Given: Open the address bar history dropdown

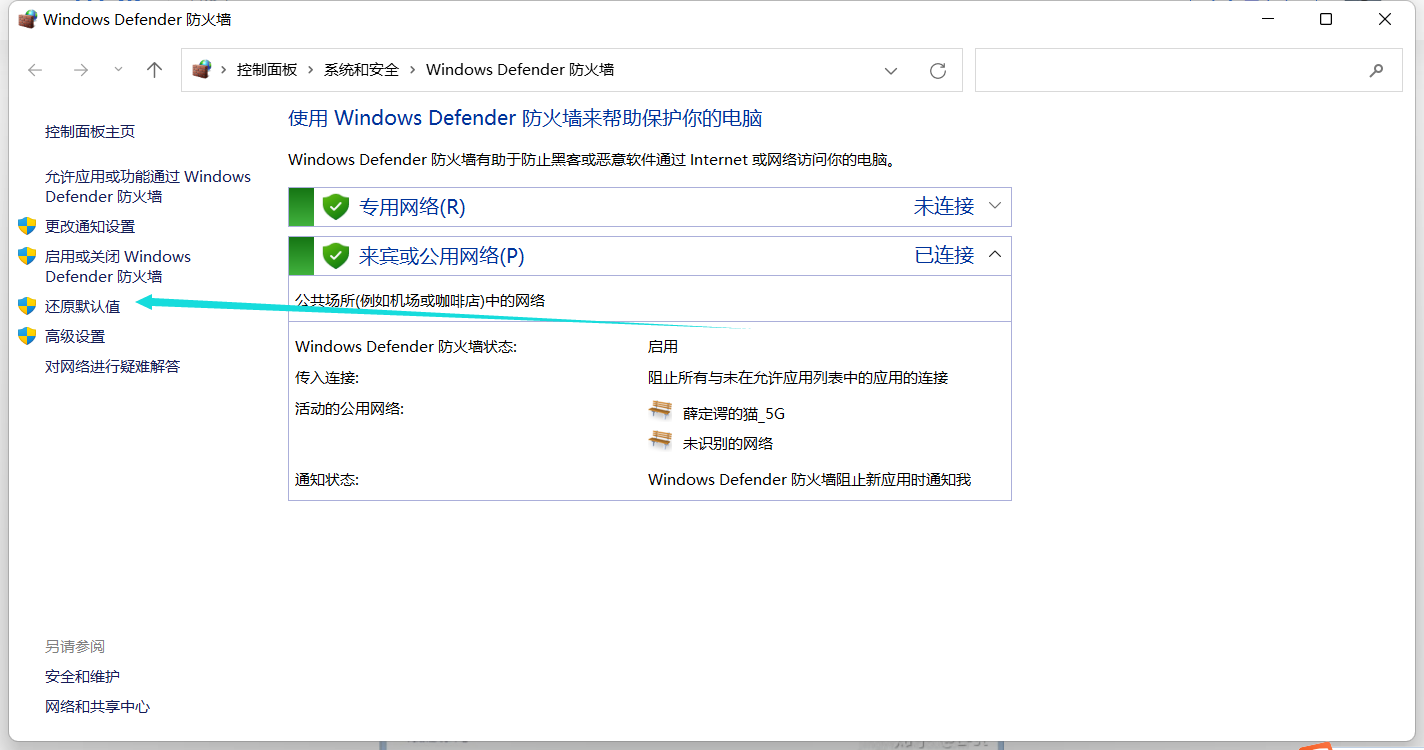Looking at the screenshot, I should [891, 70].
